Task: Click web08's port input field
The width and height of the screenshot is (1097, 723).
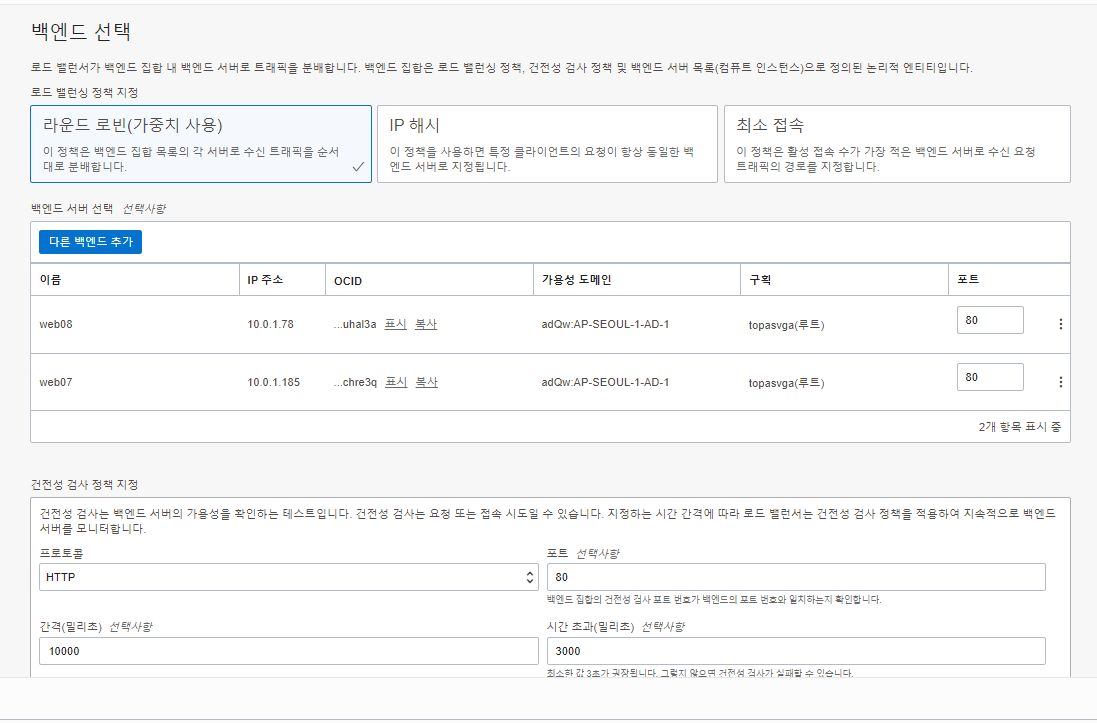Action: point(990,319)
